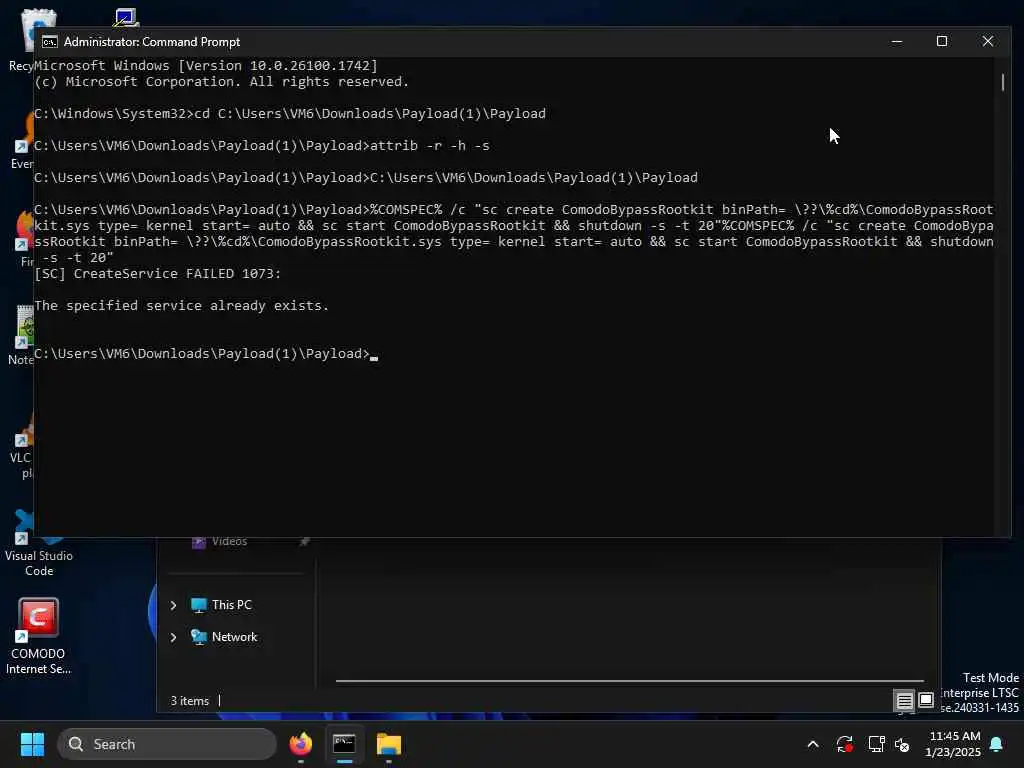
Task: Click the current command prompt input line
Action: tap(206, 354)
